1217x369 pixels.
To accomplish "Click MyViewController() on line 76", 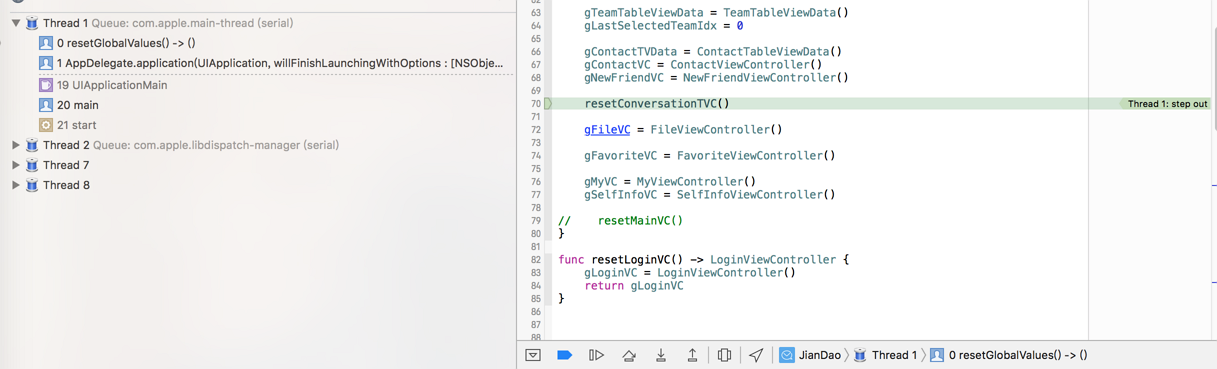I will [x=696, y=181].
